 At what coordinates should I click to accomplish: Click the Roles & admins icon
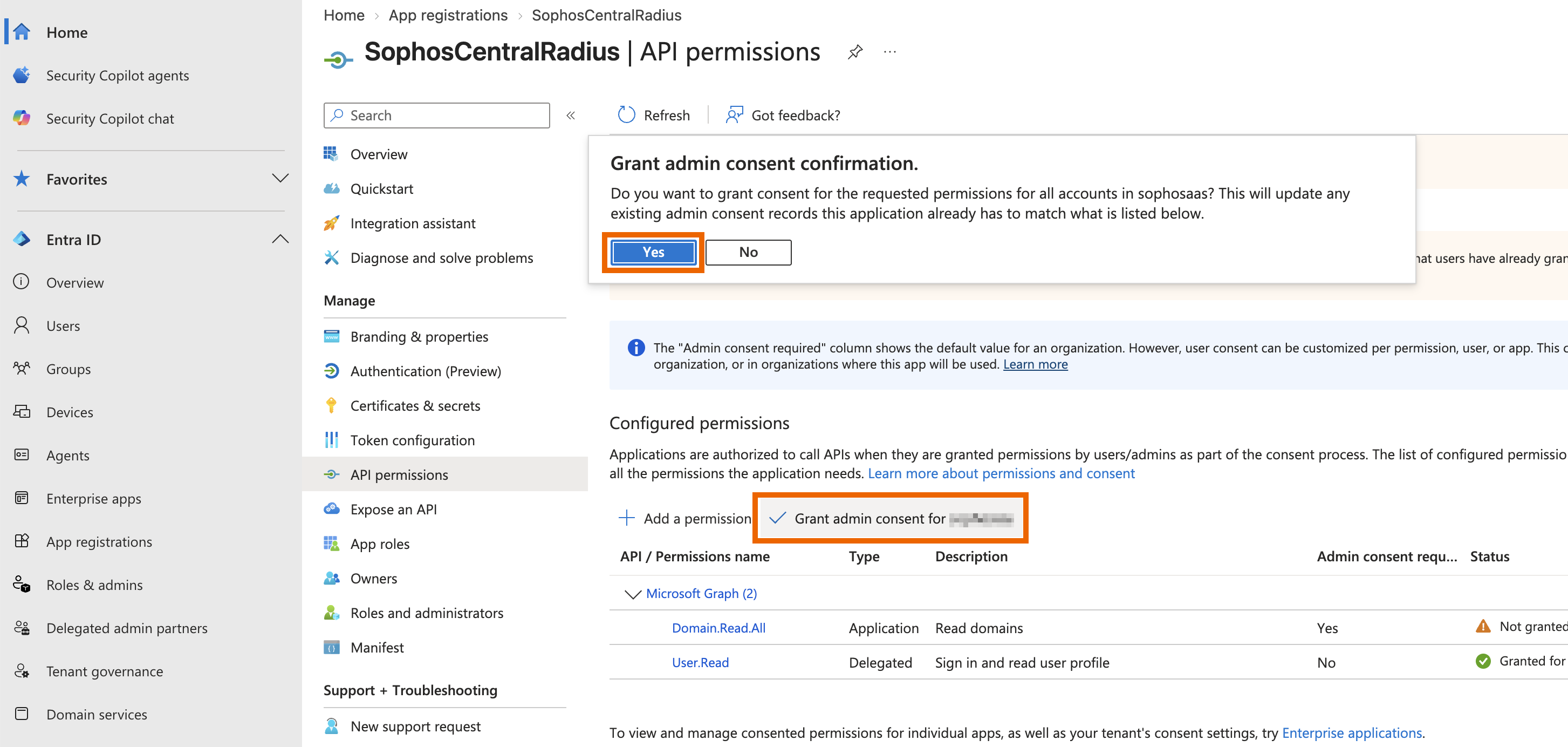click(22, 585)
